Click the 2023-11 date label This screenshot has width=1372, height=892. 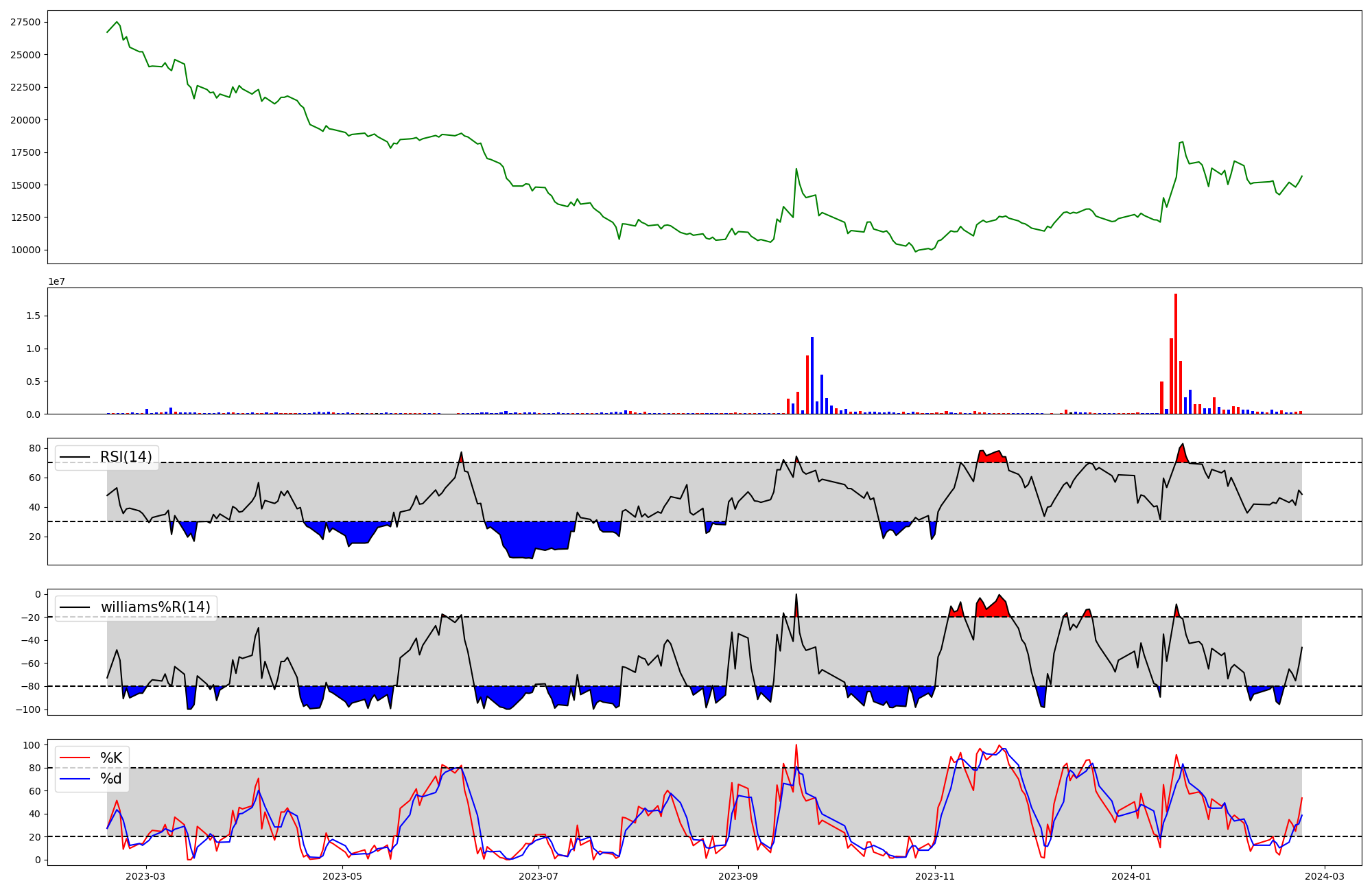(x=935, y=876)
